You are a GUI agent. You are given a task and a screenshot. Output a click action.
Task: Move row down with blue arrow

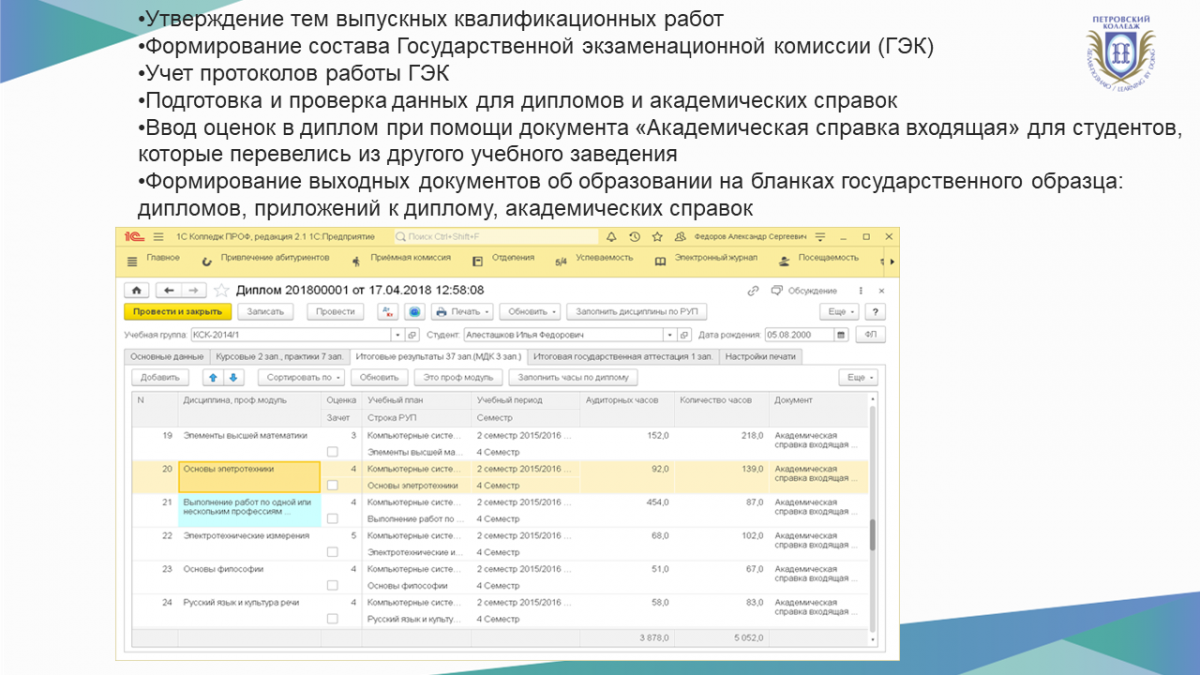[232, 377]
